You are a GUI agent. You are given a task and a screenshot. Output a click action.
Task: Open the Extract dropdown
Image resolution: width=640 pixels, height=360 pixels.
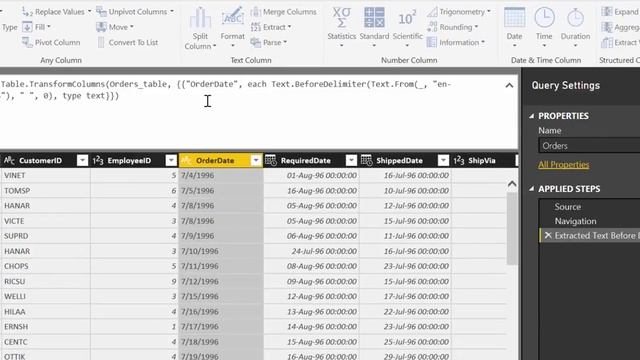click(x=271, y=27)
